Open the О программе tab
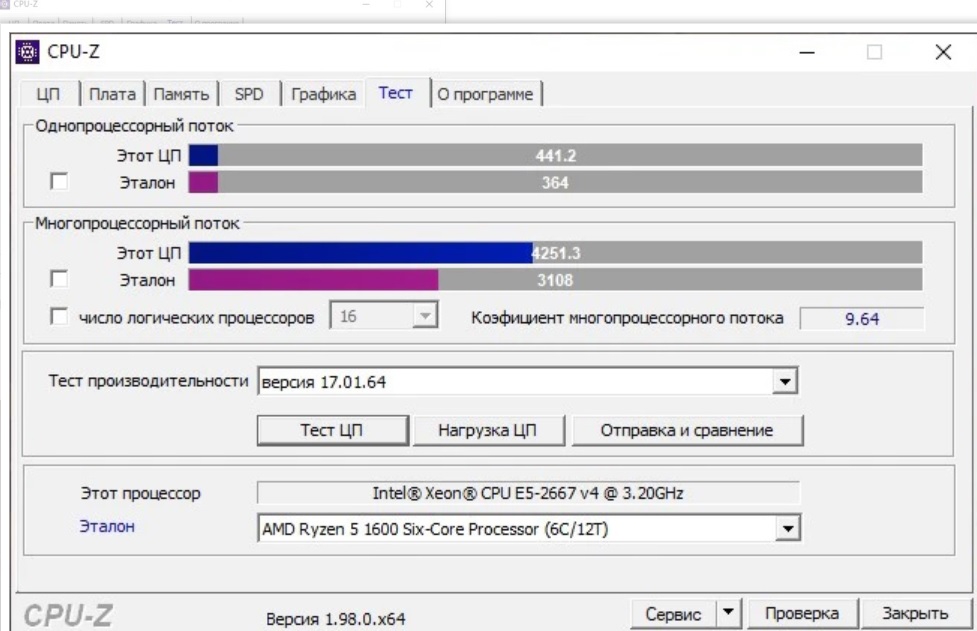 485,94
